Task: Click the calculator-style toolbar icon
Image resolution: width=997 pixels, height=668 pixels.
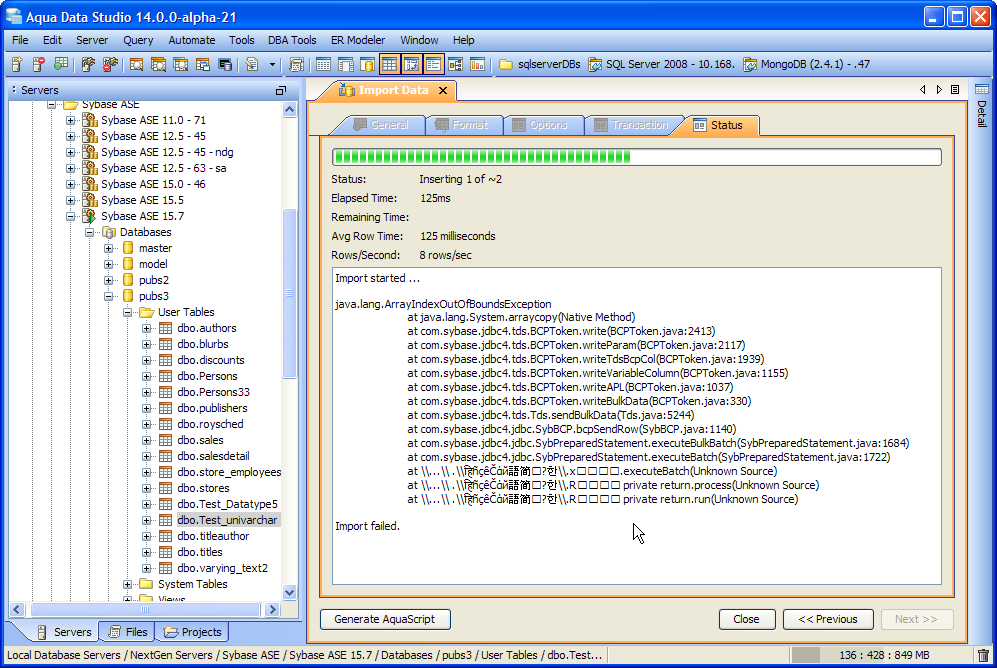Action: (296, 64)
